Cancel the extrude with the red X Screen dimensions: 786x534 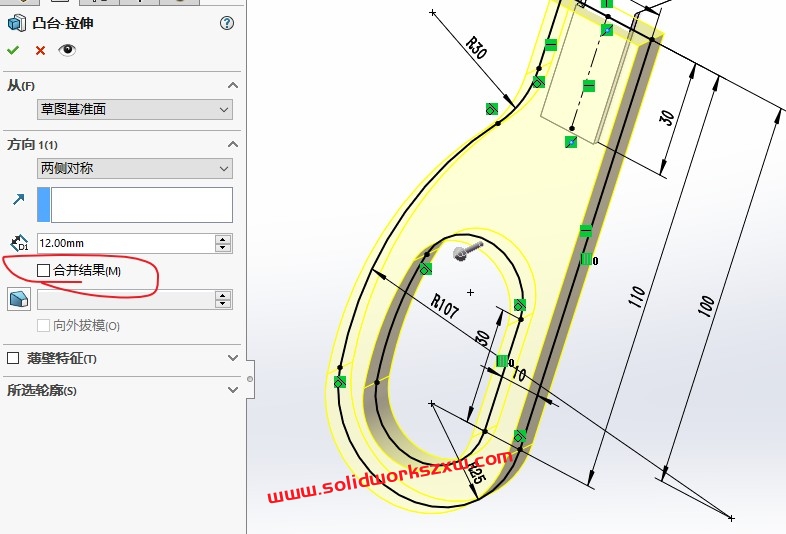pyautogui.click(x=40, y=50)
